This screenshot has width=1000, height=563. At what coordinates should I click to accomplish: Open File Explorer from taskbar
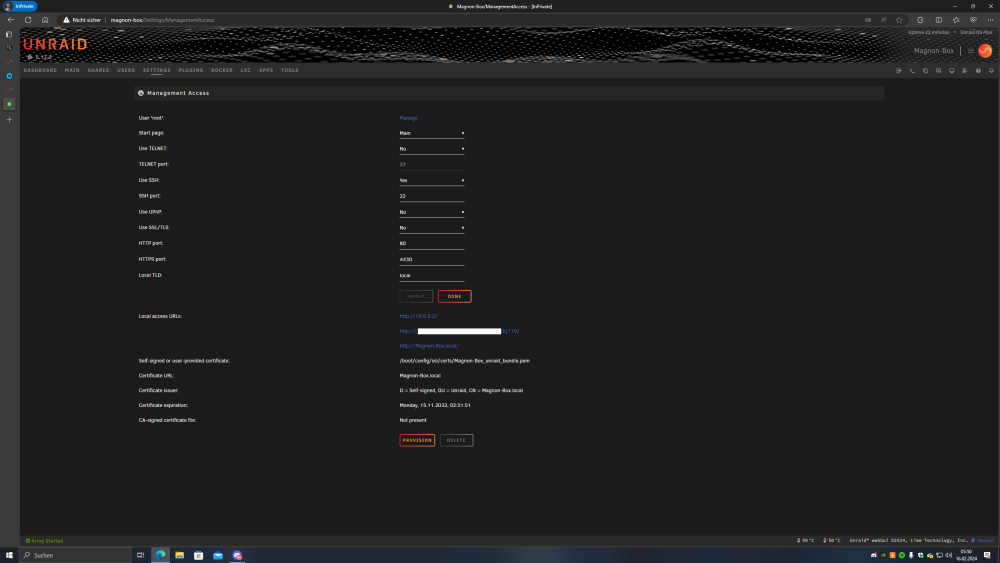pyautogui.click(x=180, y=555)
